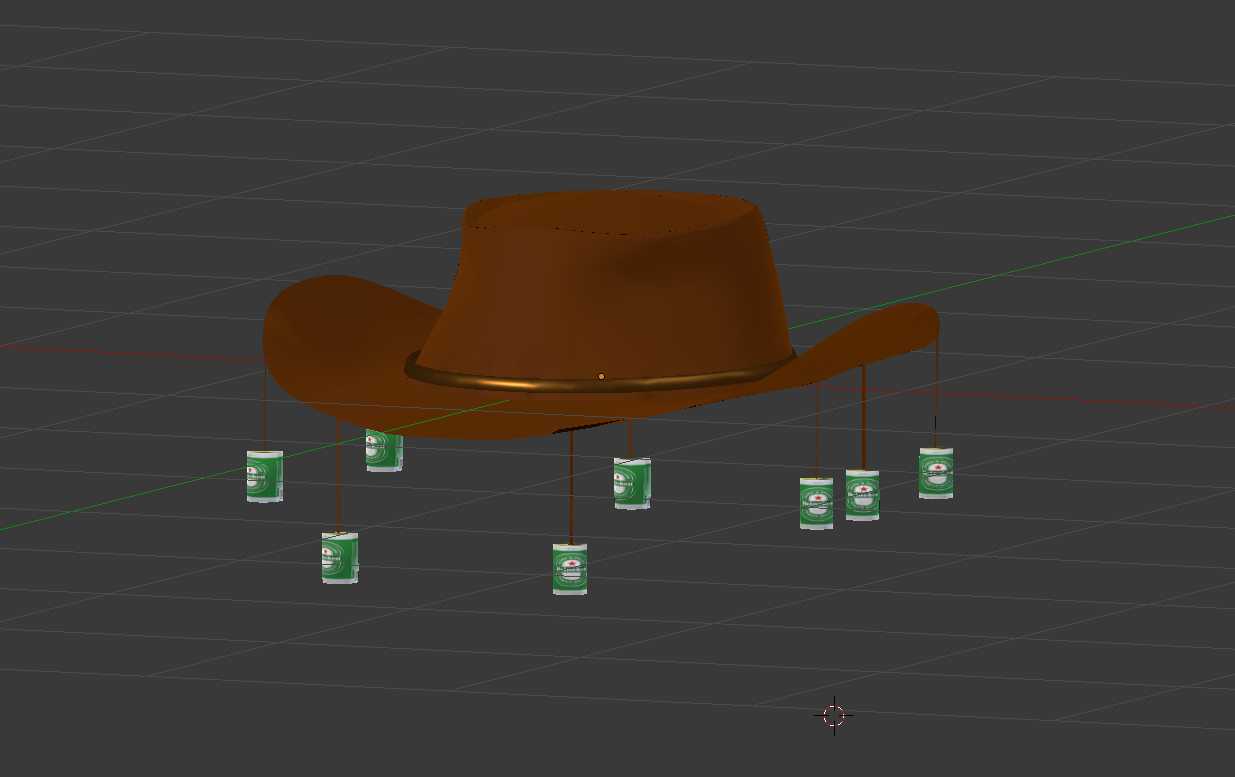Select the rightmost hanging green can
The image size is (1235, 777).
(936, 473)
